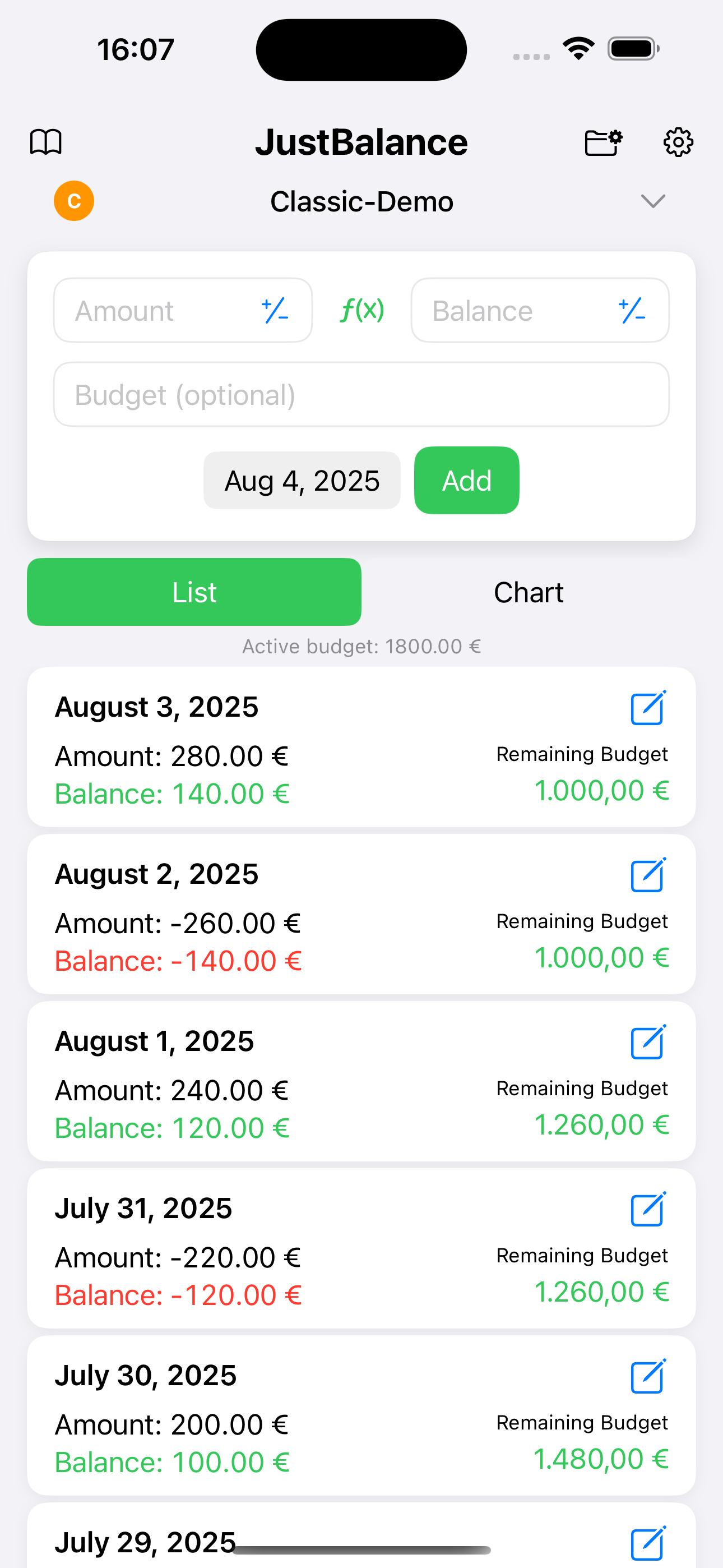
Task: Expand the Classic-Demo account chevron
Action: (653, 201)
